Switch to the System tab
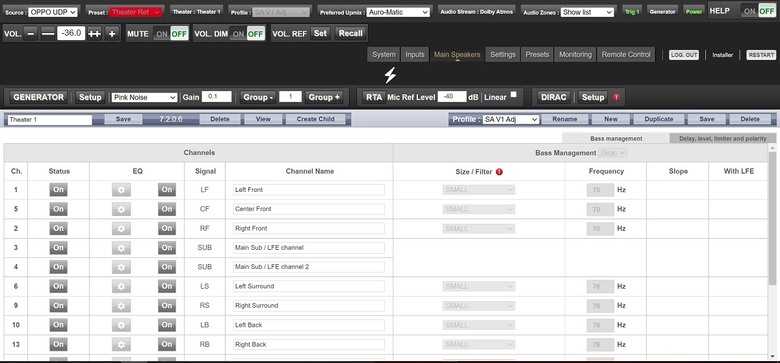Image resolution: width=780 pixels, height=363 pixels. click(384, 55)
